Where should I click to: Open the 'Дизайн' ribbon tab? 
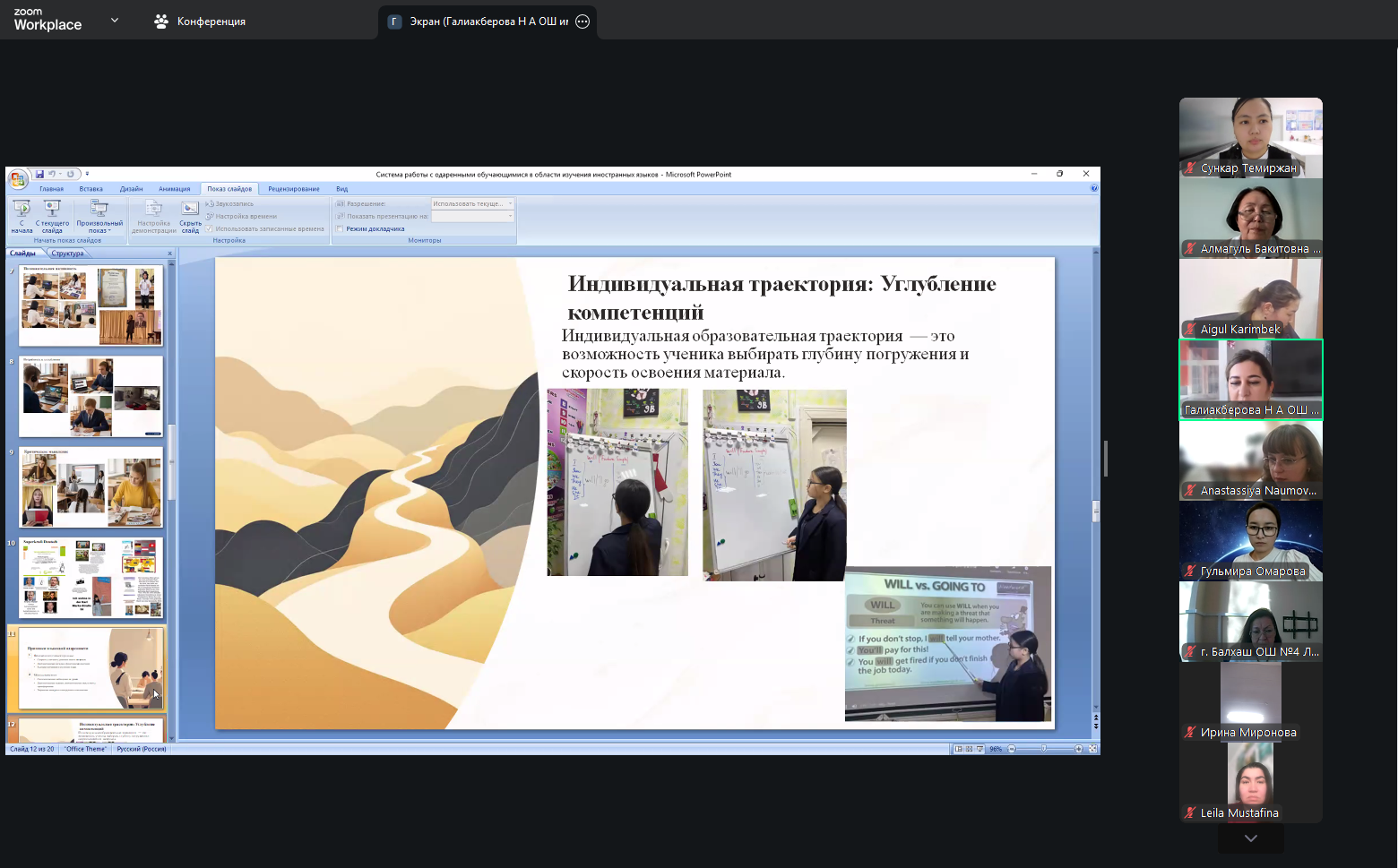[x=131, y=189]
